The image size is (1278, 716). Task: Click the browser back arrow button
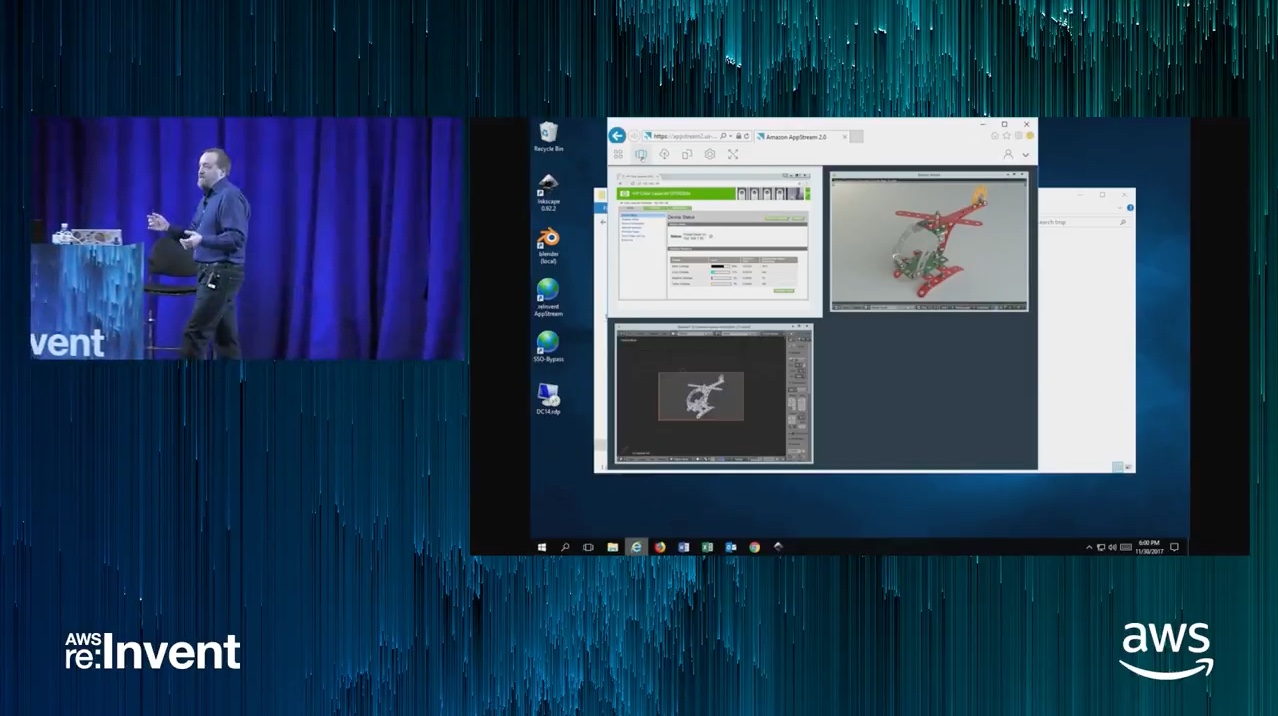click(x=618, y=136)
